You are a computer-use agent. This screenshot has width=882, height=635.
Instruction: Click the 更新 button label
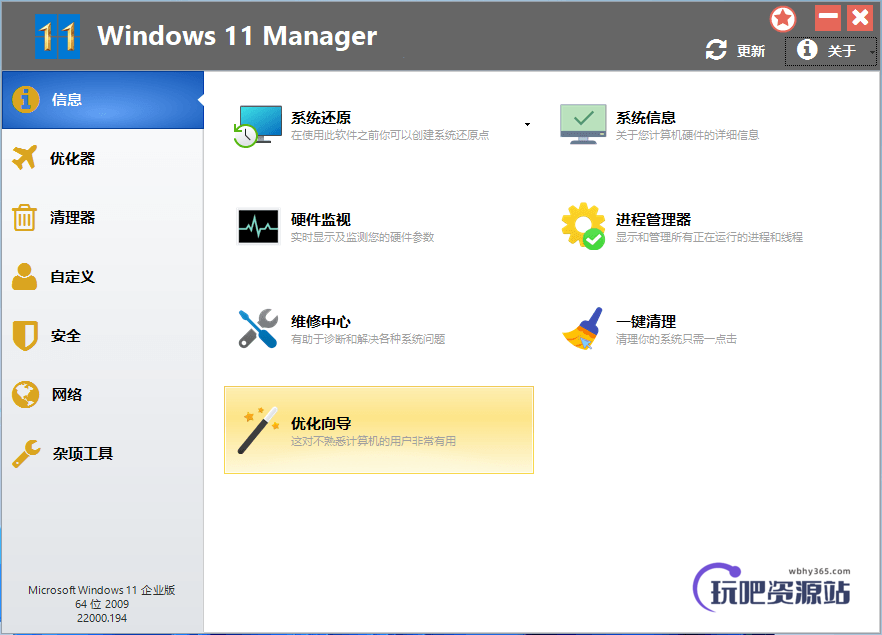pos(751,51)
